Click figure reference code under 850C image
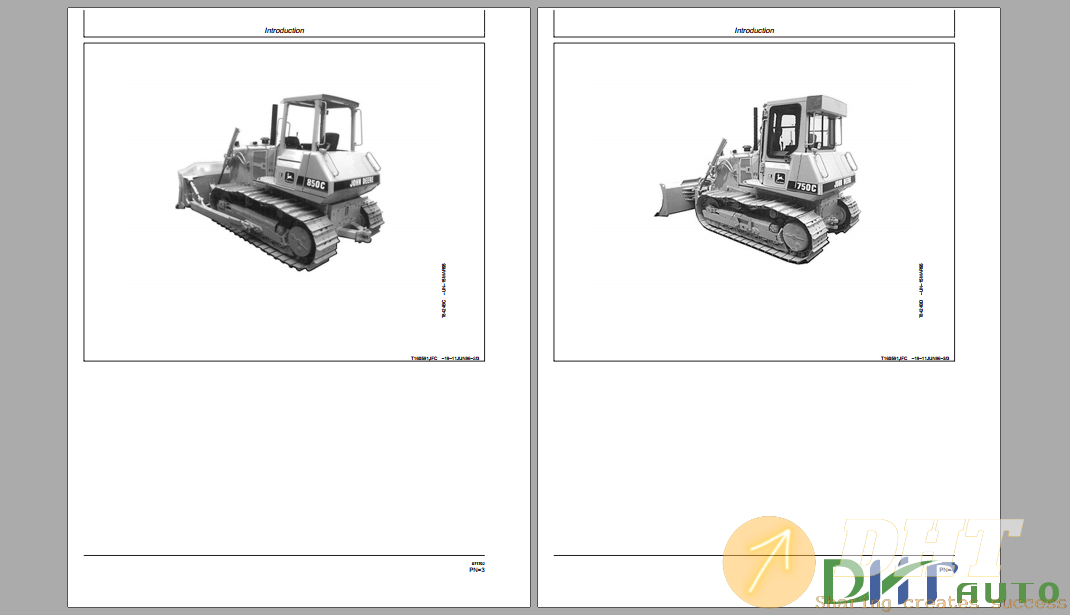 (445, 358)
